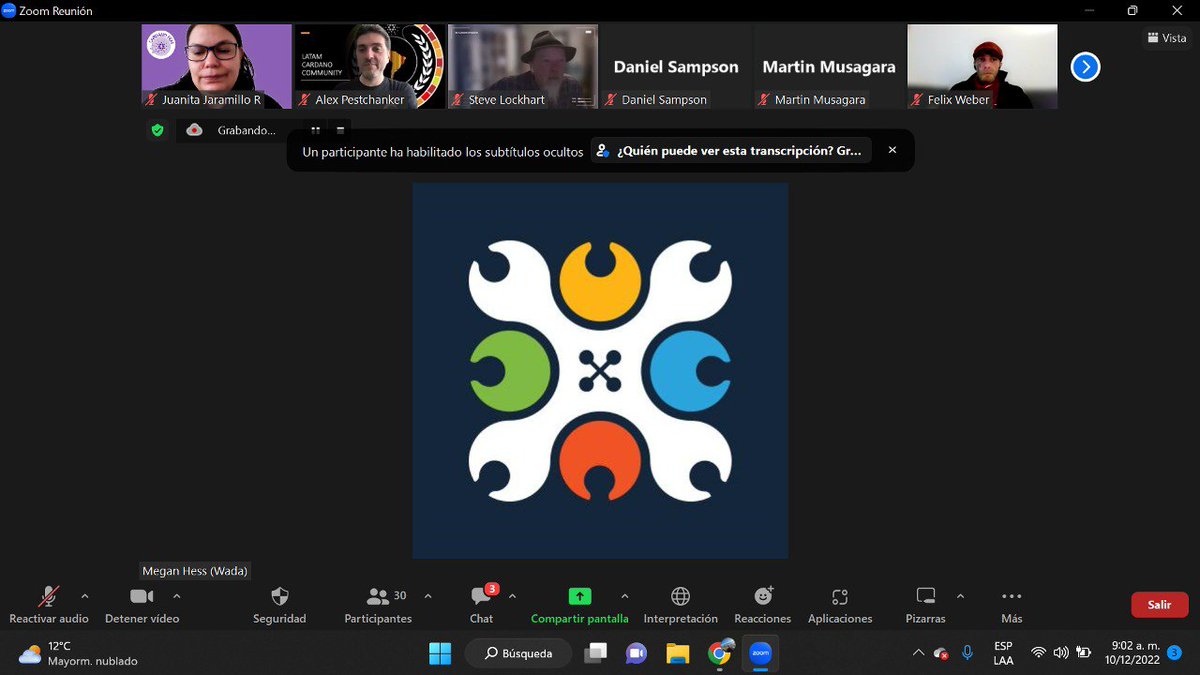Open ¿Quién puede ver esta transcripción? link
1200x675 pixels.
pyautogui.click(x=731, y=151)
